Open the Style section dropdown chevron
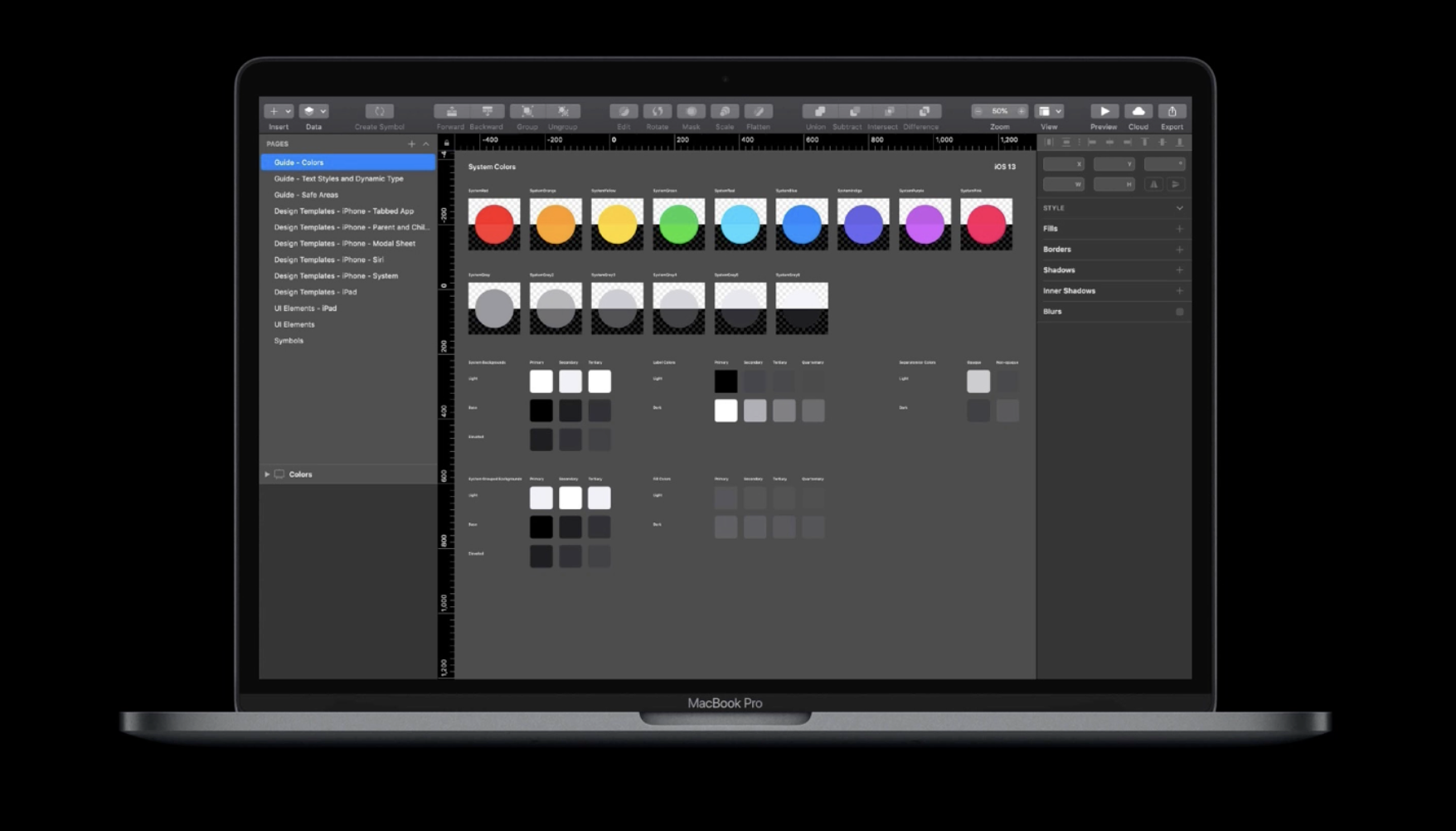Viewport: 1456px width, 831px height. pos(1179,208)
